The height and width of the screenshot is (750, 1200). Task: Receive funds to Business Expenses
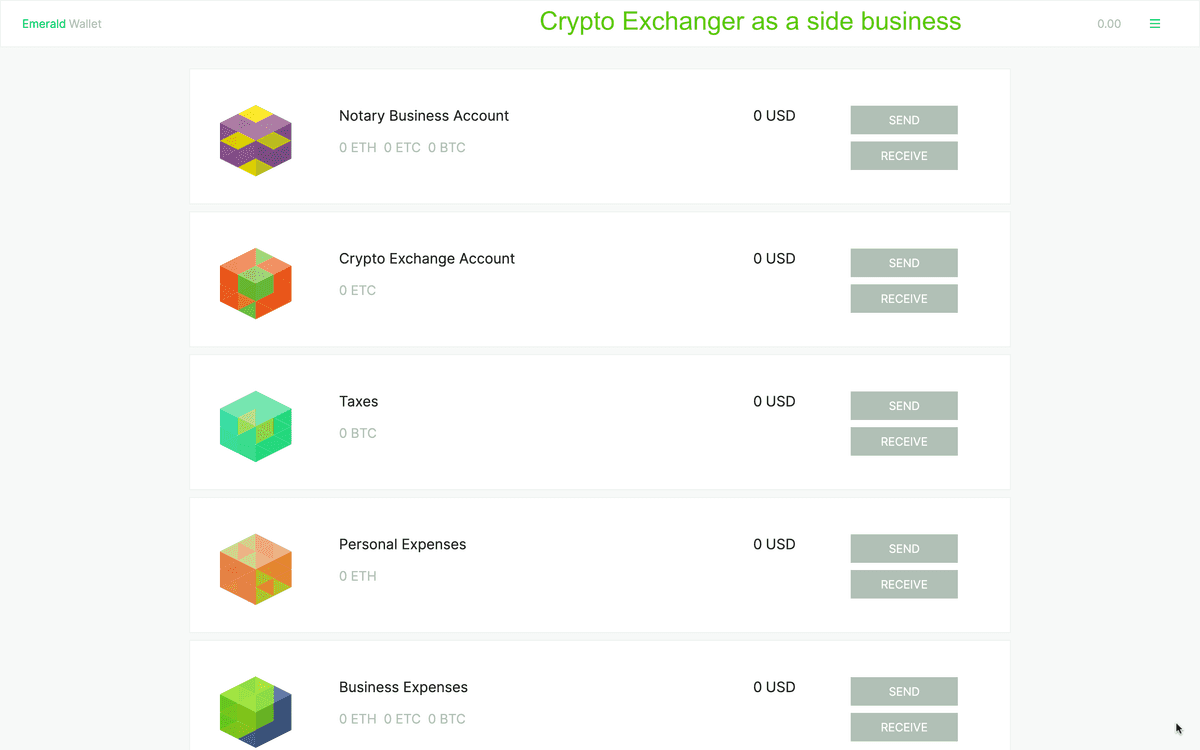(x=903, y=727)
